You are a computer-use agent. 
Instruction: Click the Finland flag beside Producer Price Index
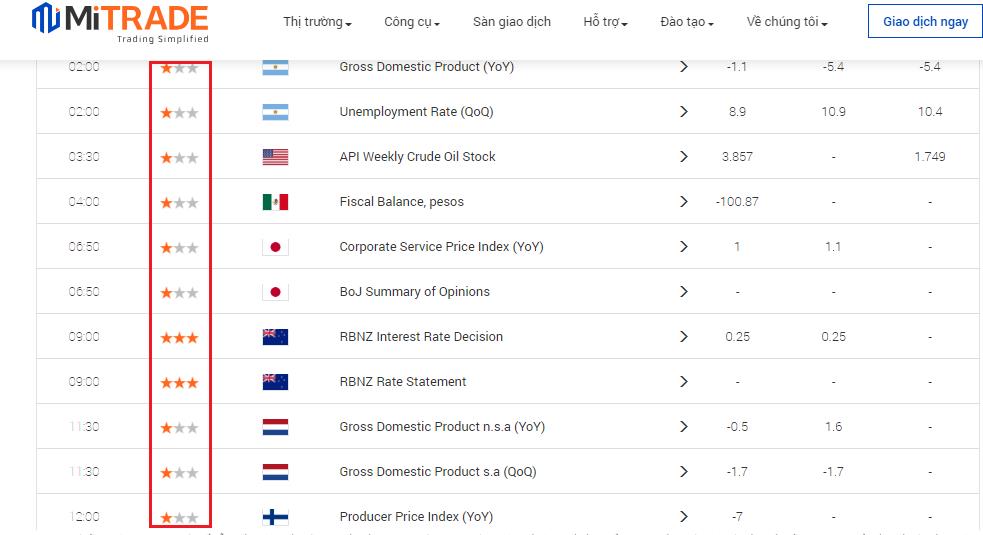[x=275, y=517]
